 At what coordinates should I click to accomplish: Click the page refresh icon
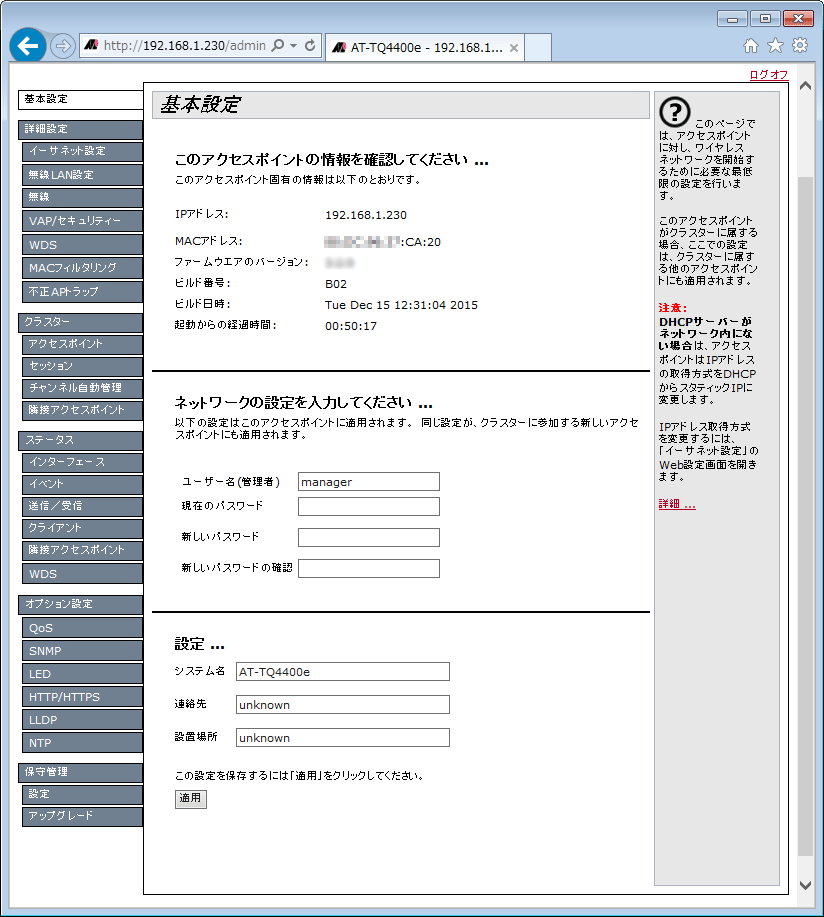[311, 46]
